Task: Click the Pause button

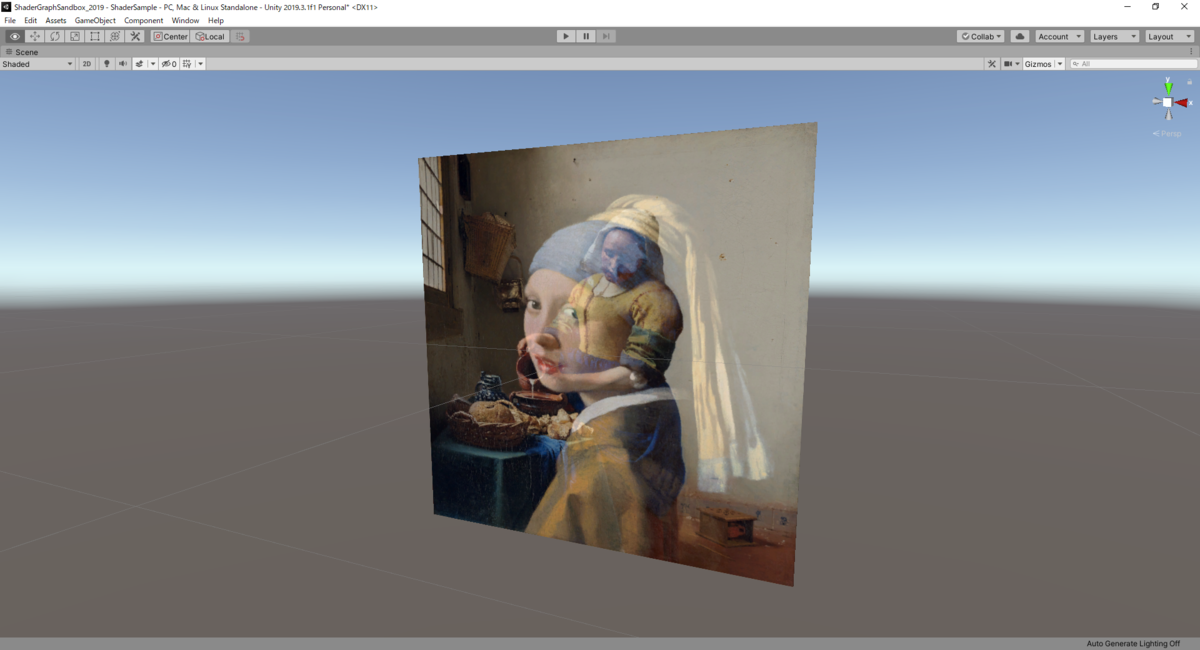Action: [x=586, y=36]
